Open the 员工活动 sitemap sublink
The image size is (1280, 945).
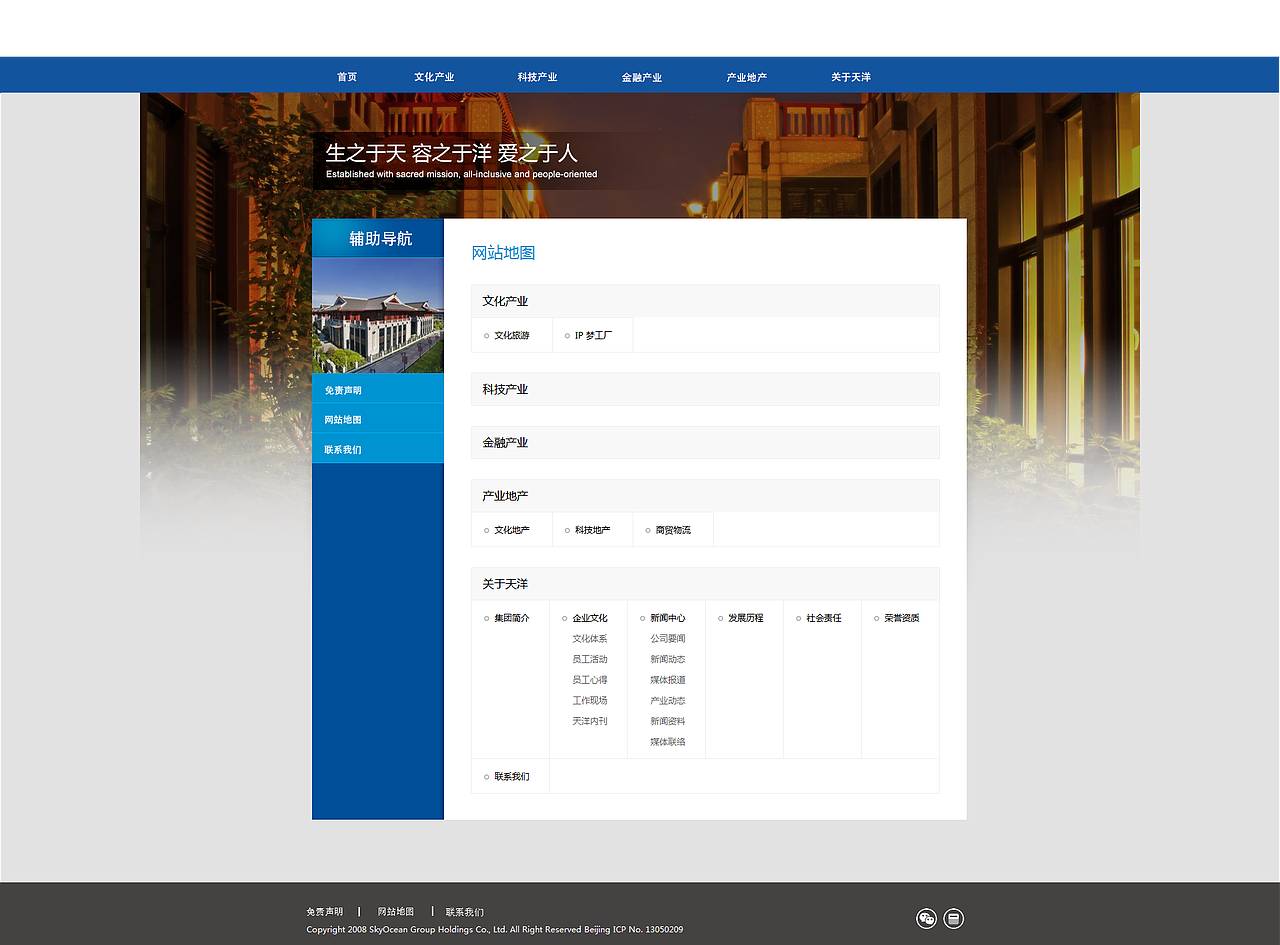point(590,660)
